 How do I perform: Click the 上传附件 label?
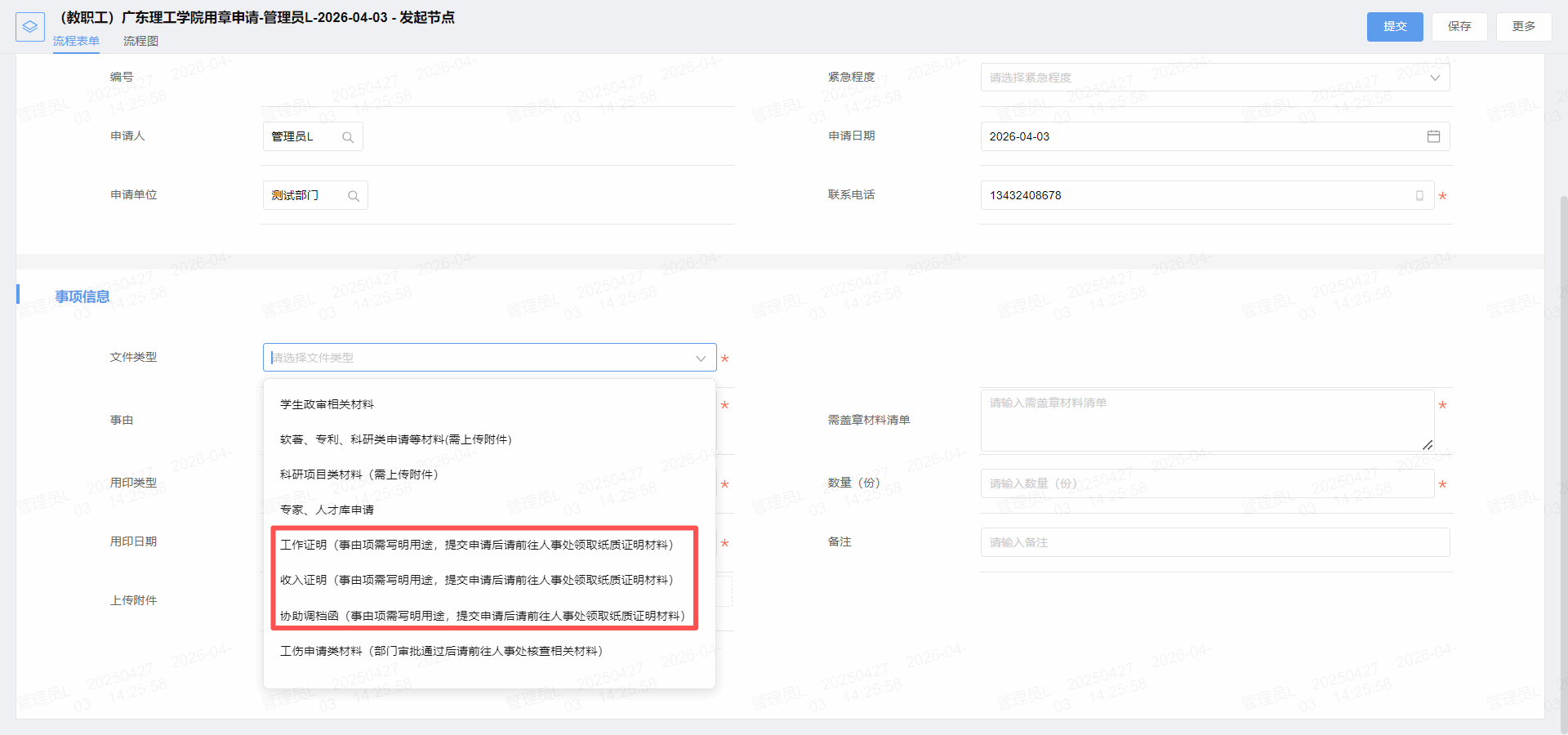(x=133, y=600)
